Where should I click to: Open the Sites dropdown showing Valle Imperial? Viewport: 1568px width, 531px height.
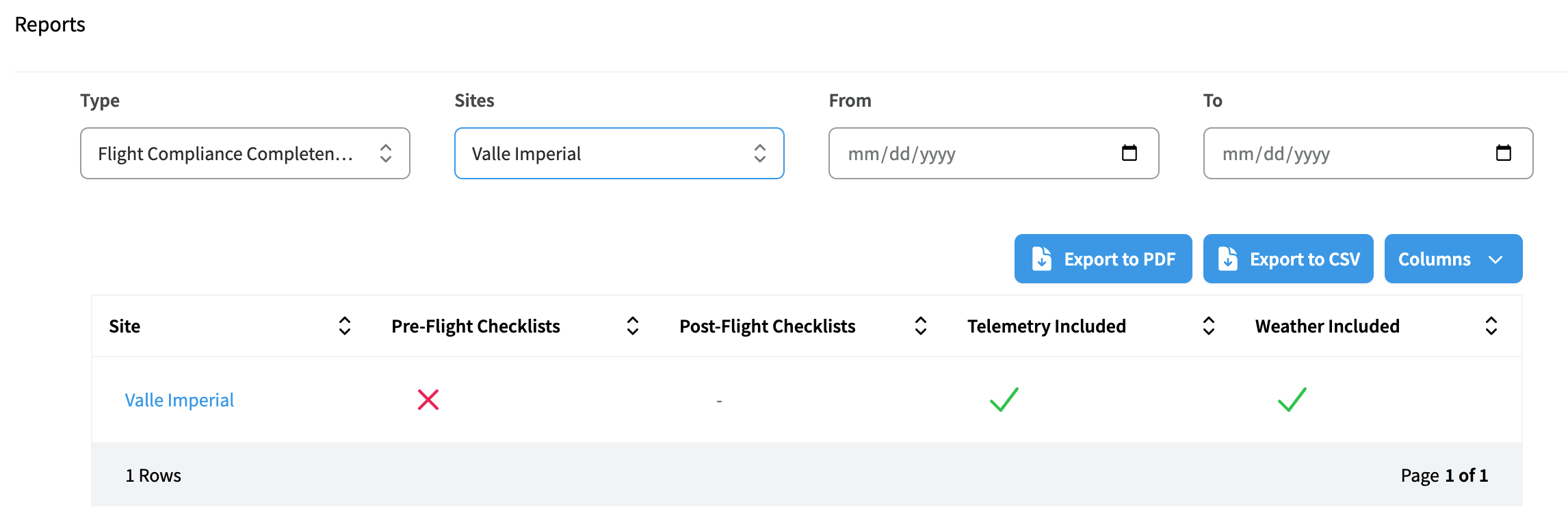click(619, 153)
